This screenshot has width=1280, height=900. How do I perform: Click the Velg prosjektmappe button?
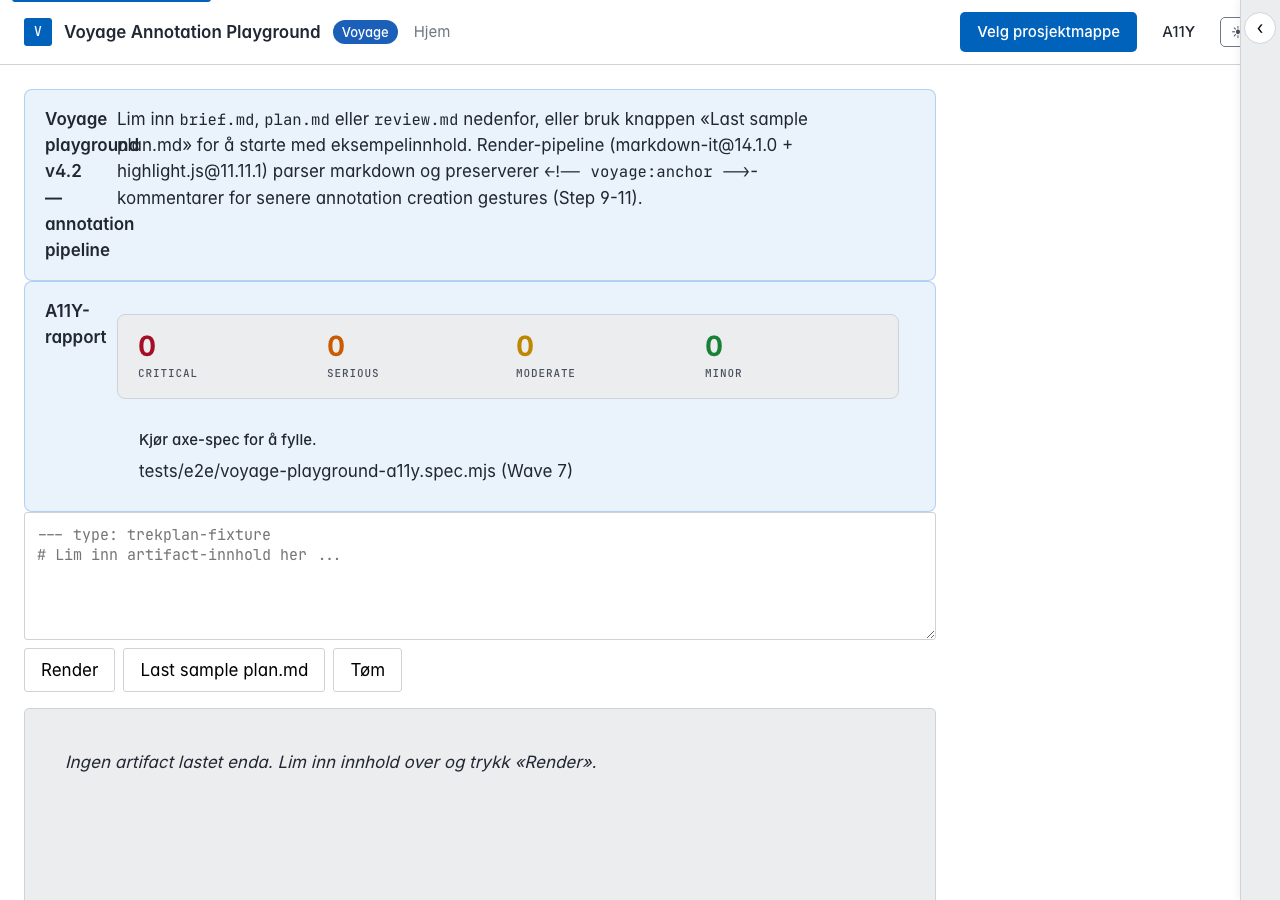tap(1048, 32)
